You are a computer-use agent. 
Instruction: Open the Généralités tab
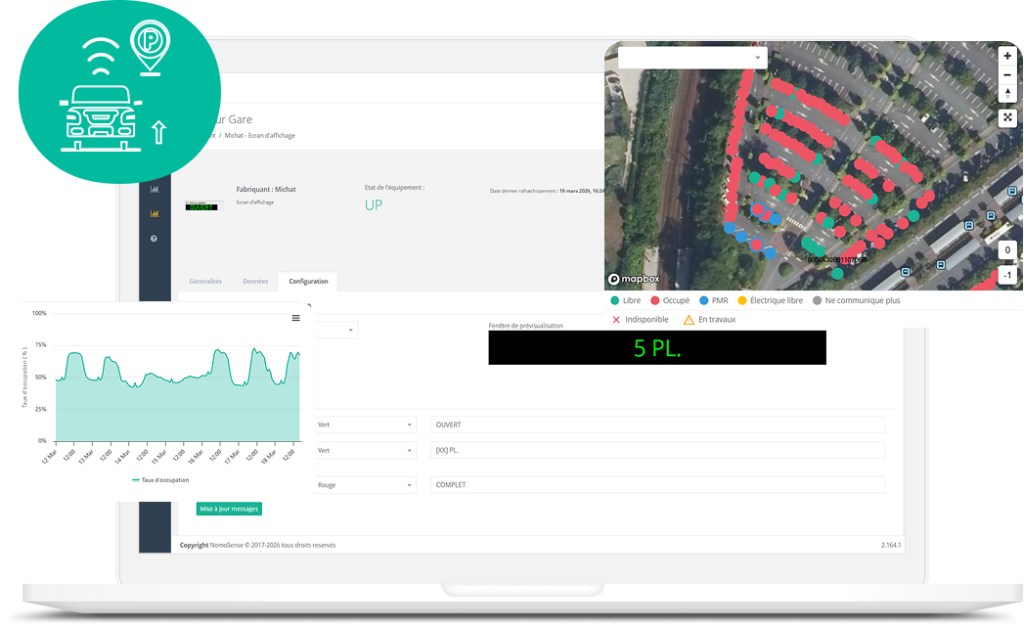pos(206,282)
